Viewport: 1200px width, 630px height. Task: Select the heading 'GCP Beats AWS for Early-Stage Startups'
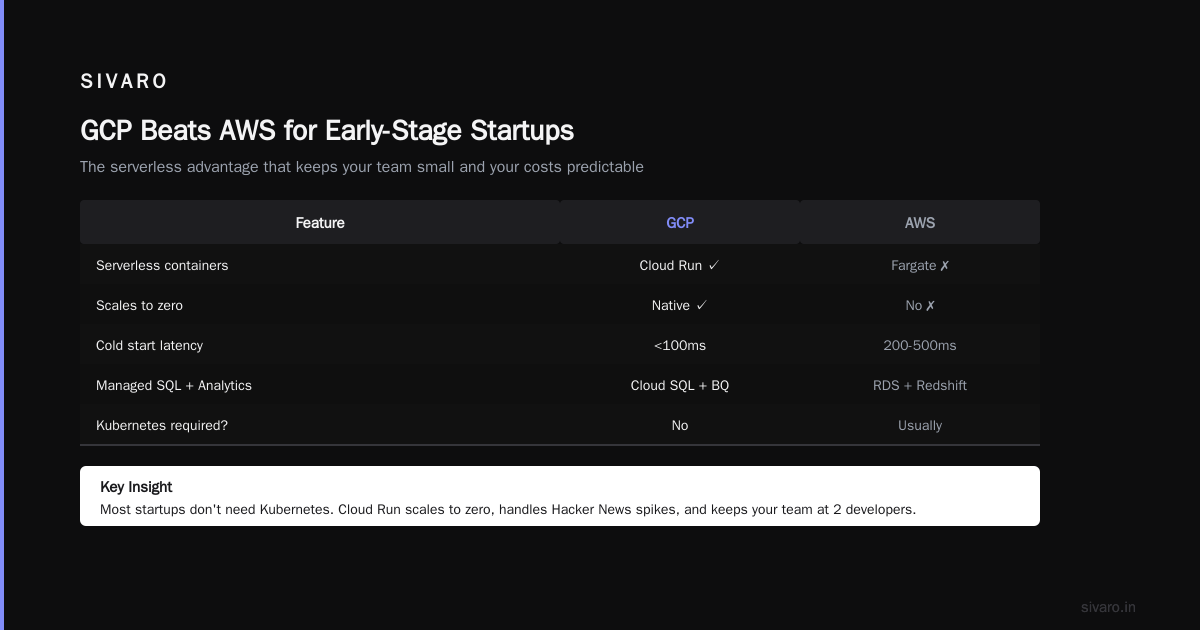tap(327, 130)
